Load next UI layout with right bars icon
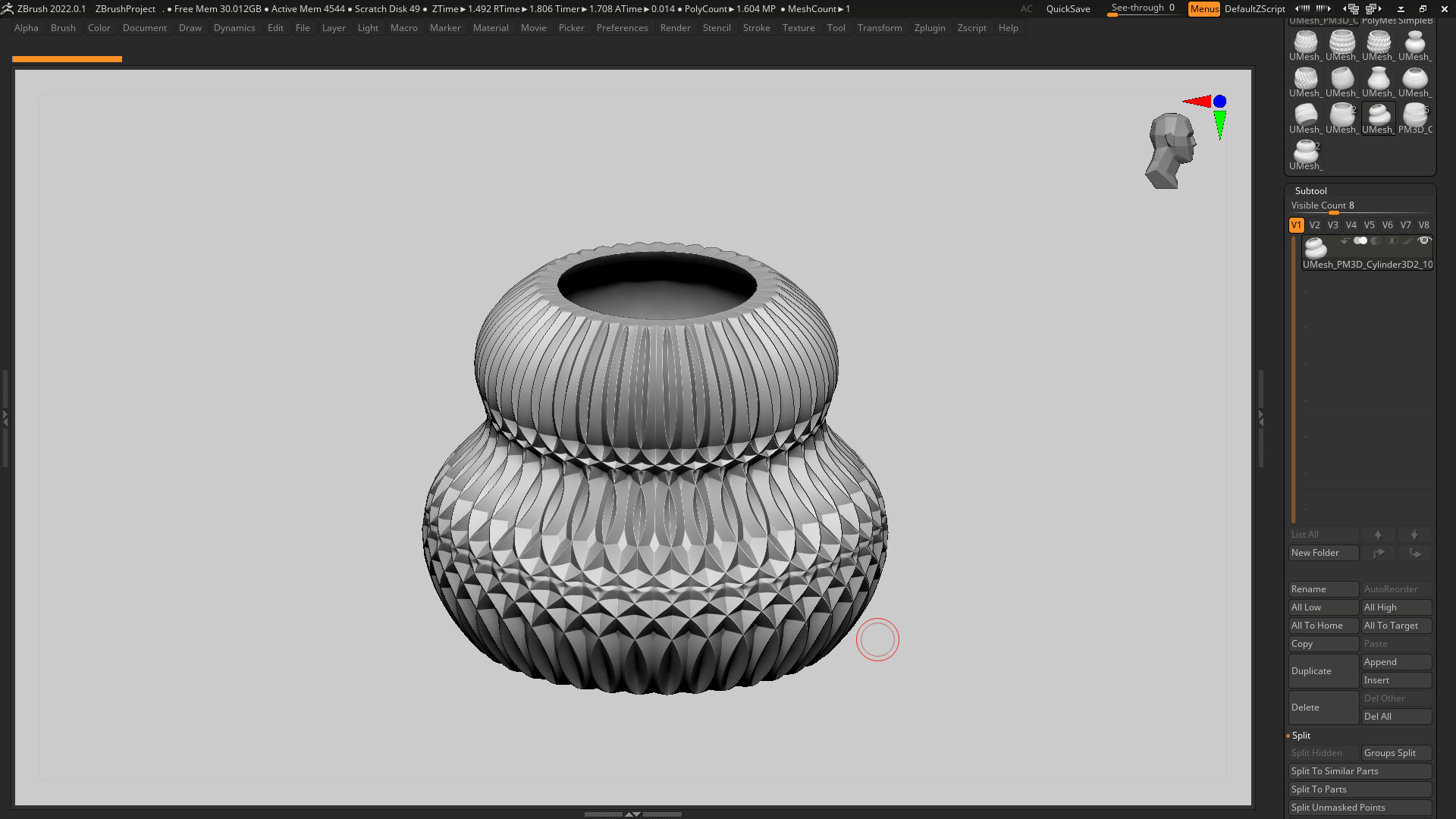 [1323, 8]
